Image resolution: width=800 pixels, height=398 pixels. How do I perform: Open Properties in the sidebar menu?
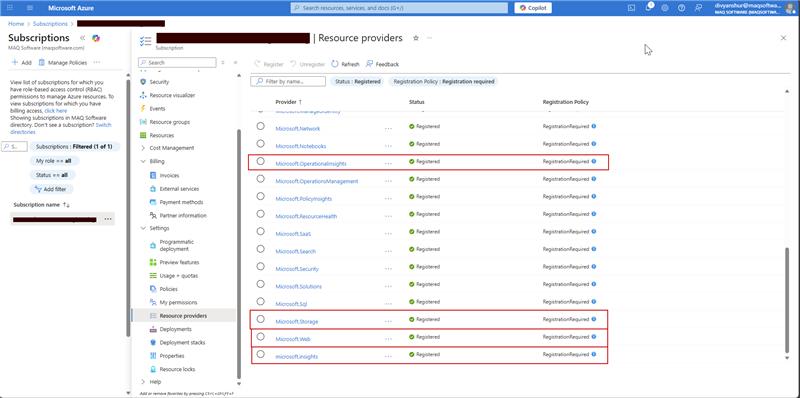(x=172, y=356)
